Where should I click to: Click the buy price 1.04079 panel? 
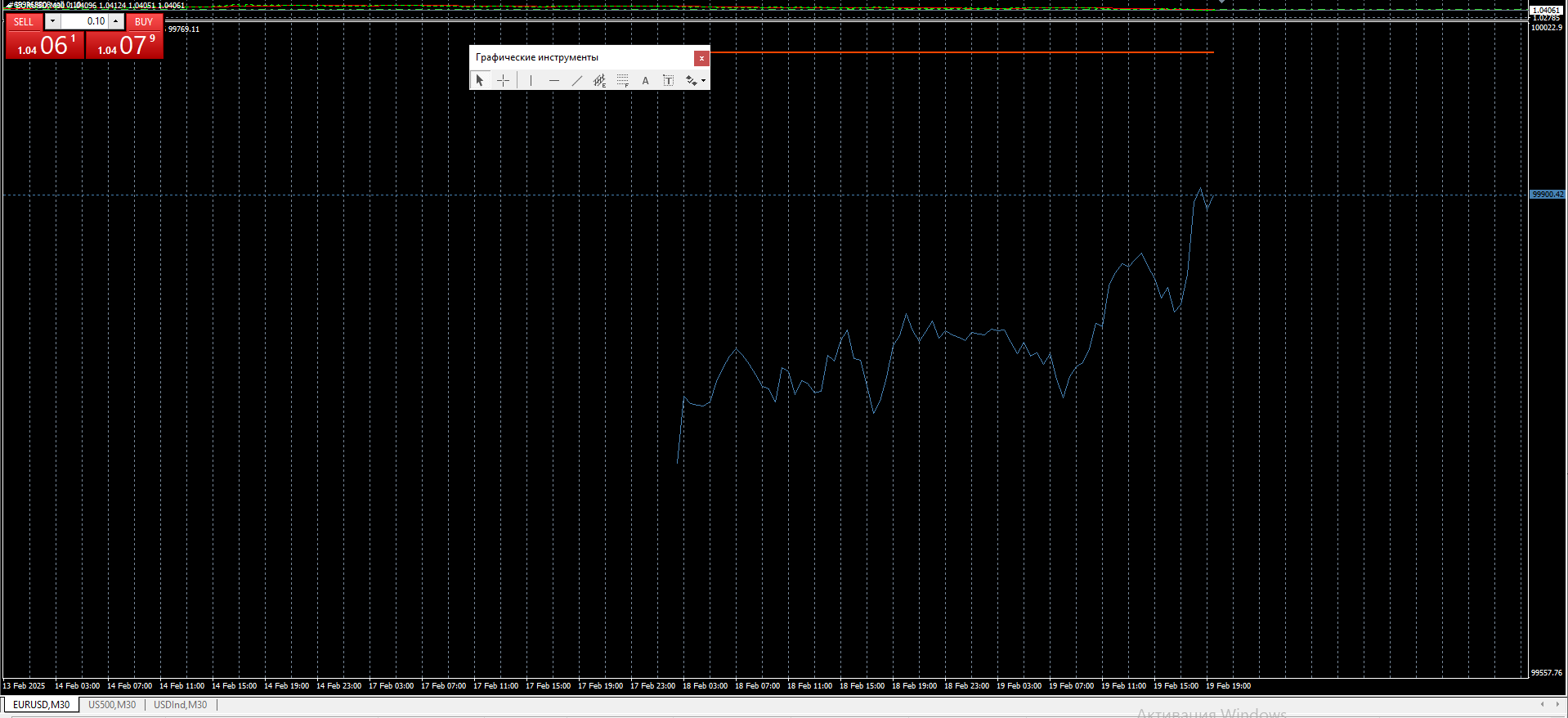click(x=124, y=45)
